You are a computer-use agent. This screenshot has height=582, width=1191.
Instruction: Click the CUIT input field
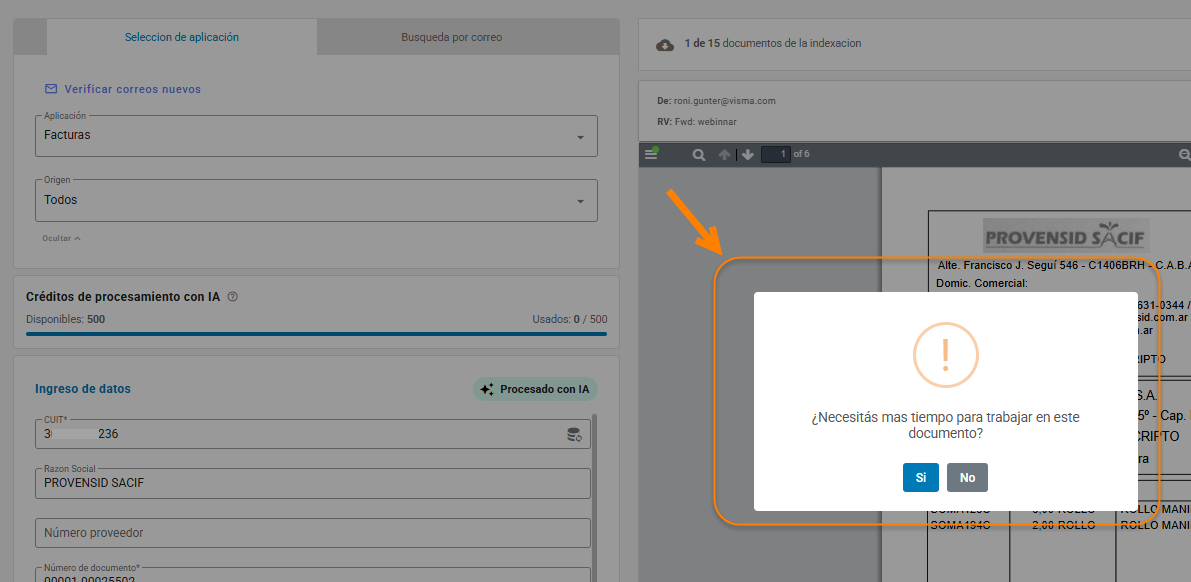(312, 434)
